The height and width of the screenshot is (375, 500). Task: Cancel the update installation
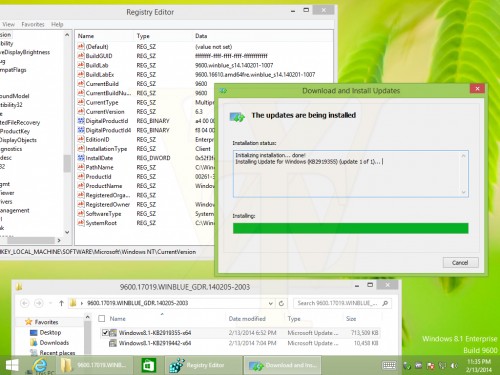pos(461,263)
